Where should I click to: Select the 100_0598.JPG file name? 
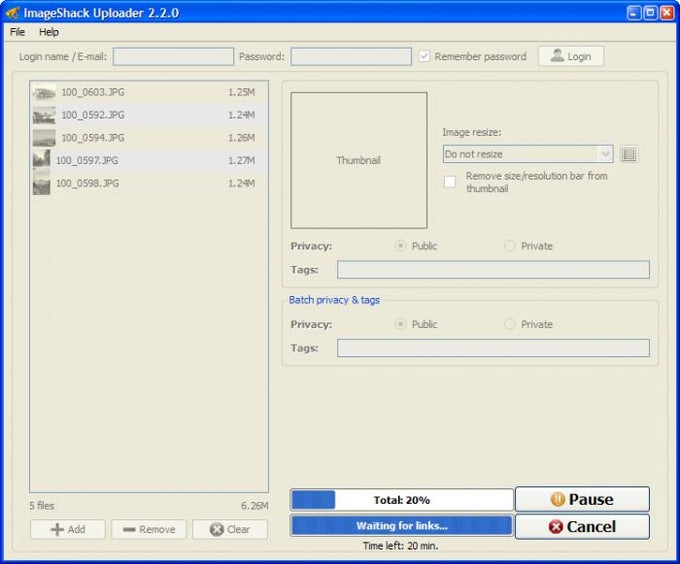(x=87, y=183)
